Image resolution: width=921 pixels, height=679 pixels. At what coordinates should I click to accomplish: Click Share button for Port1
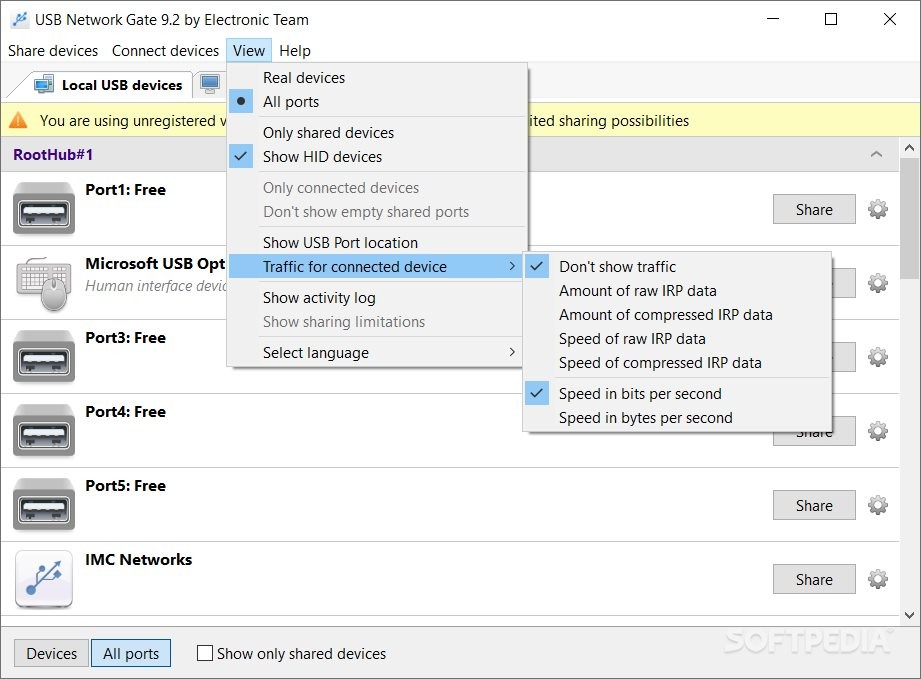[x=814, y=209]
